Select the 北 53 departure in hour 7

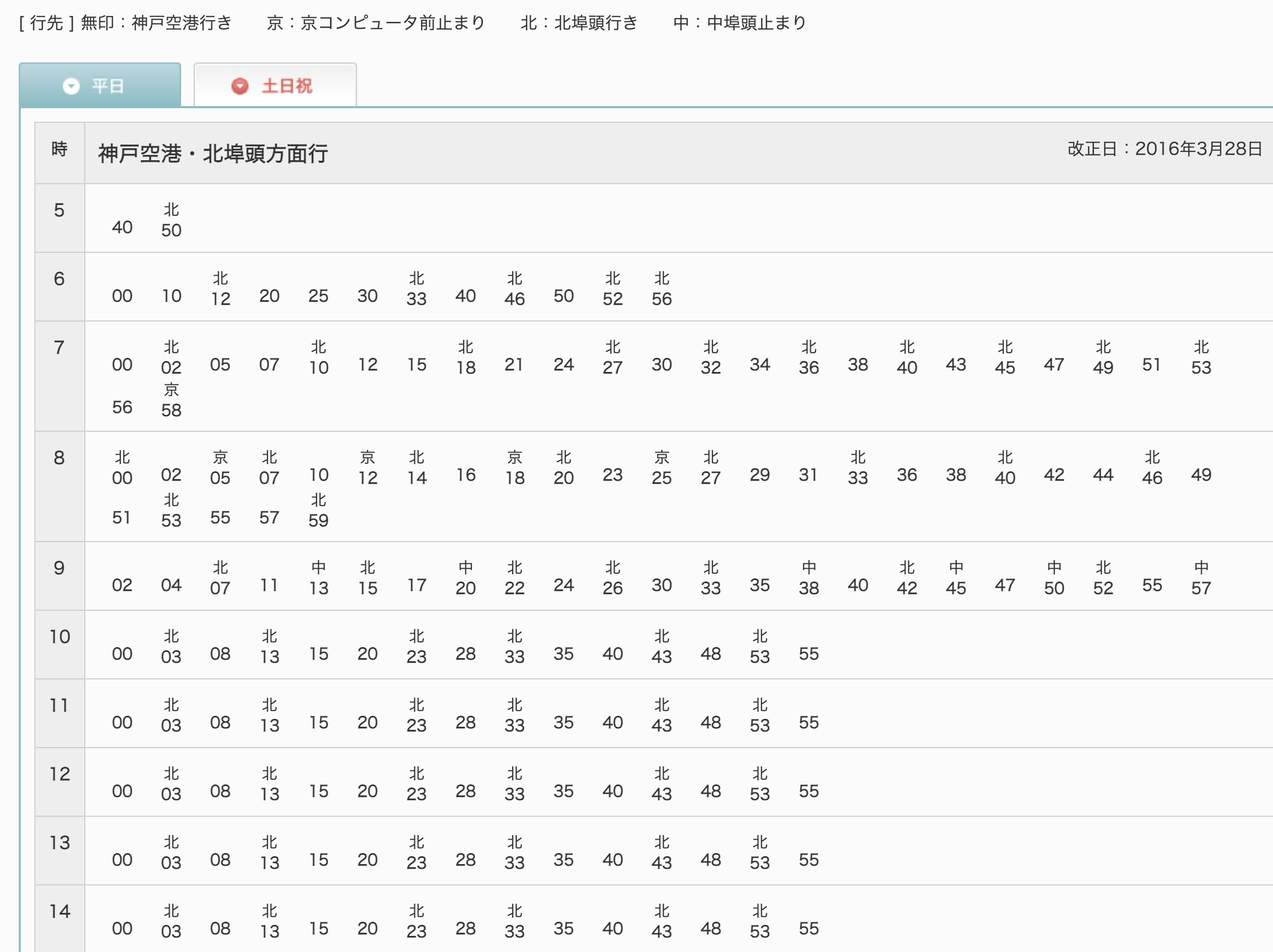coord(1201,357)
